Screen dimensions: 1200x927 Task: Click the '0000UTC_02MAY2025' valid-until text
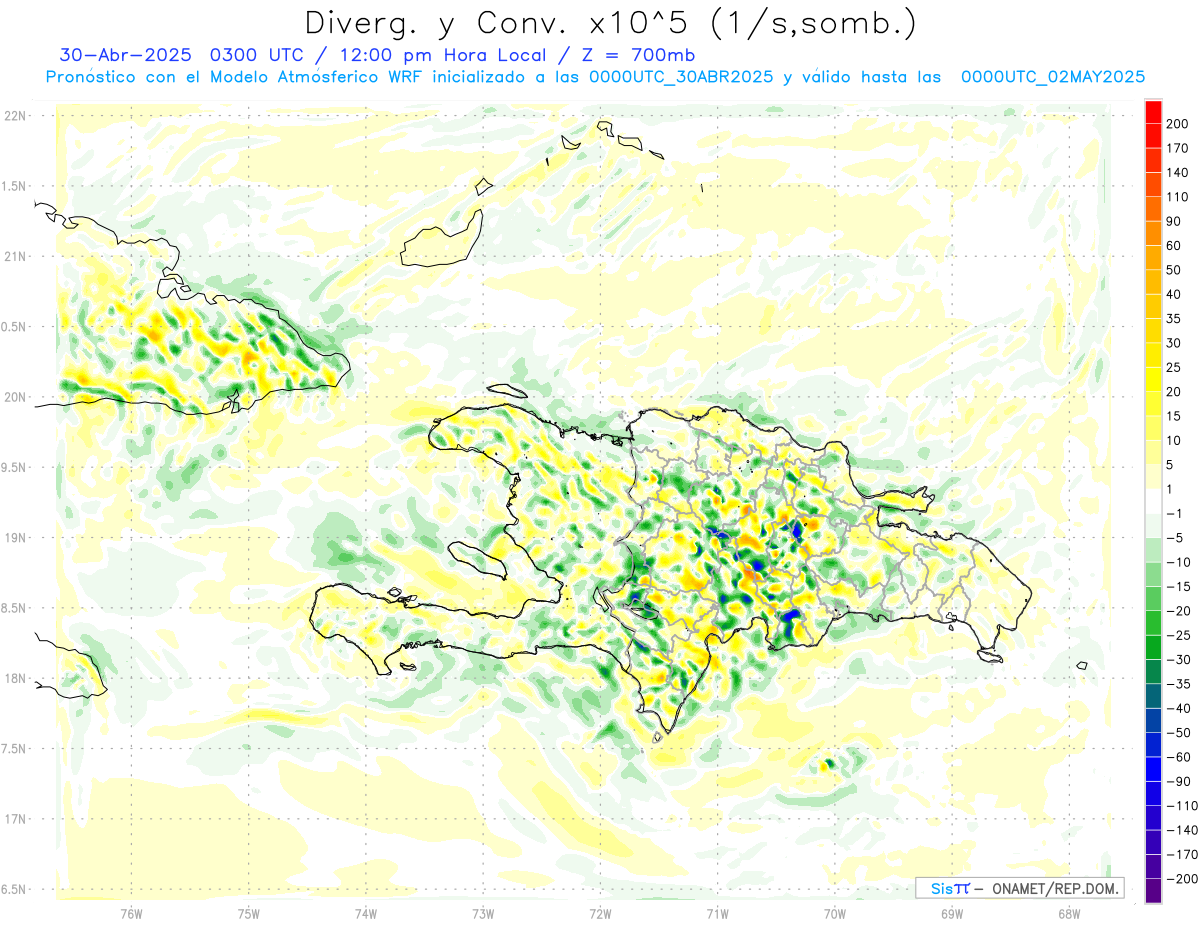pyautogui.click(x=1053, y=77)
